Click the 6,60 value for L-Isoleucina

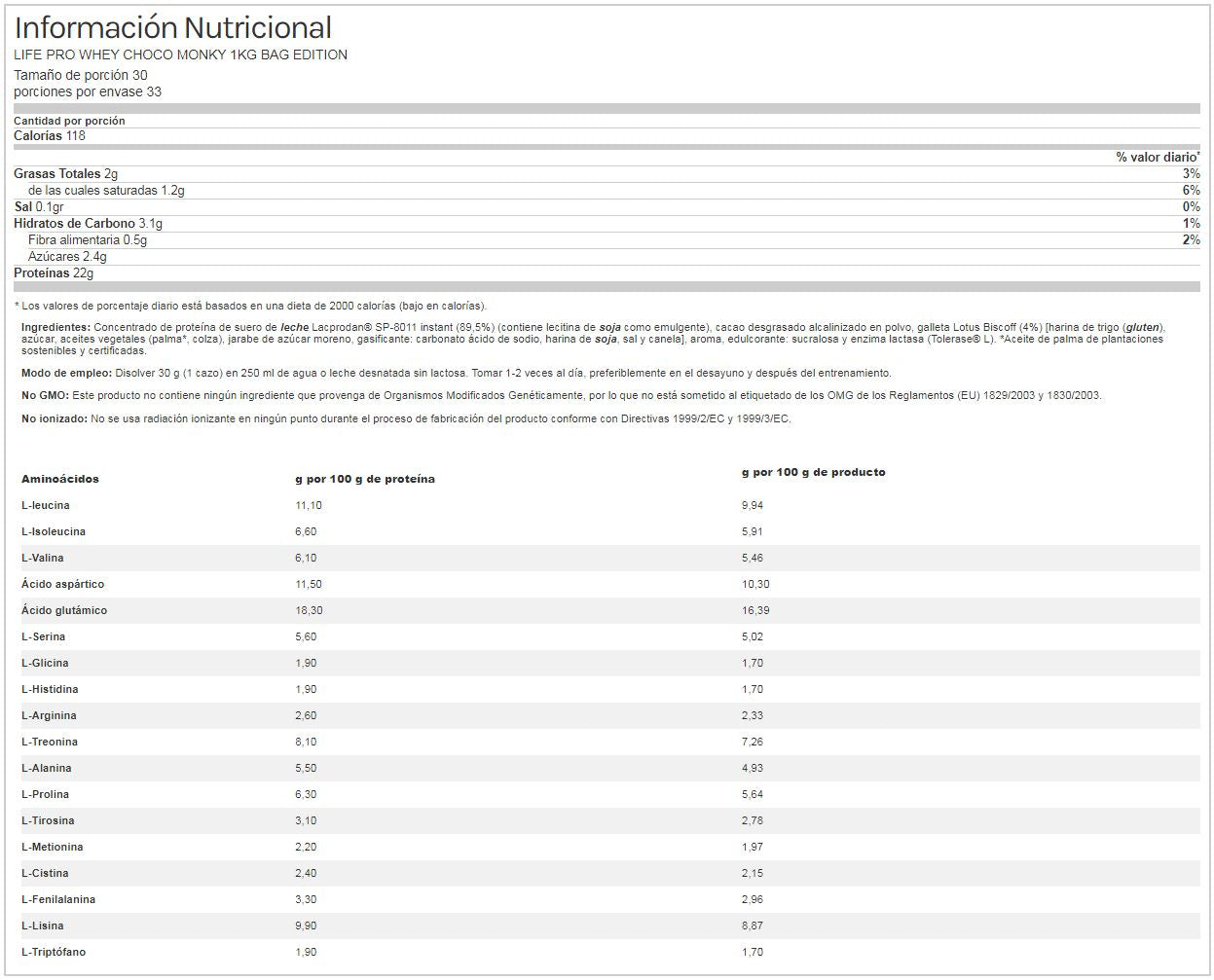[x=306, y=531]
